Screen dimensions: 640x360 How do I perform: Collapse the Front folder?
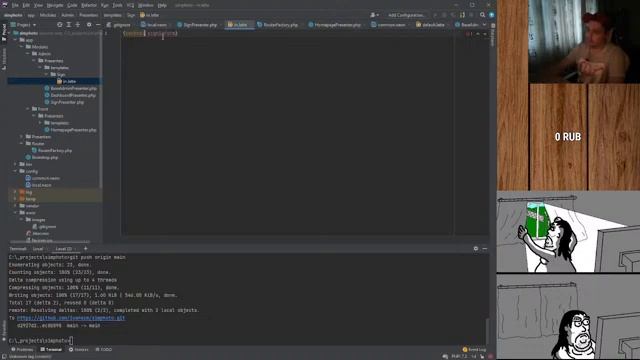[x=28, y=109]
